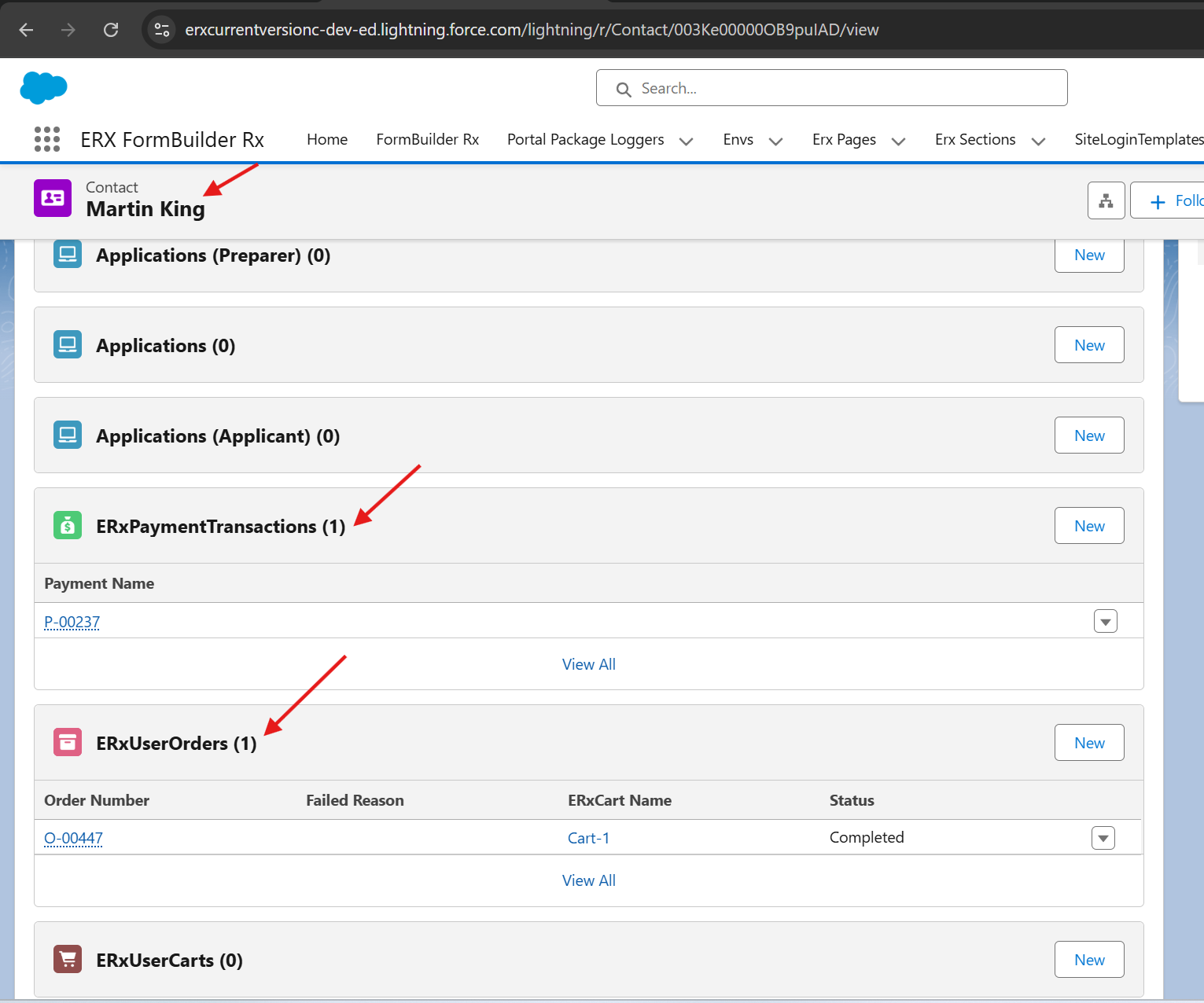Click the purple Contact record icon
The width and height of the screenshot is (1204, 1003).
53,198
